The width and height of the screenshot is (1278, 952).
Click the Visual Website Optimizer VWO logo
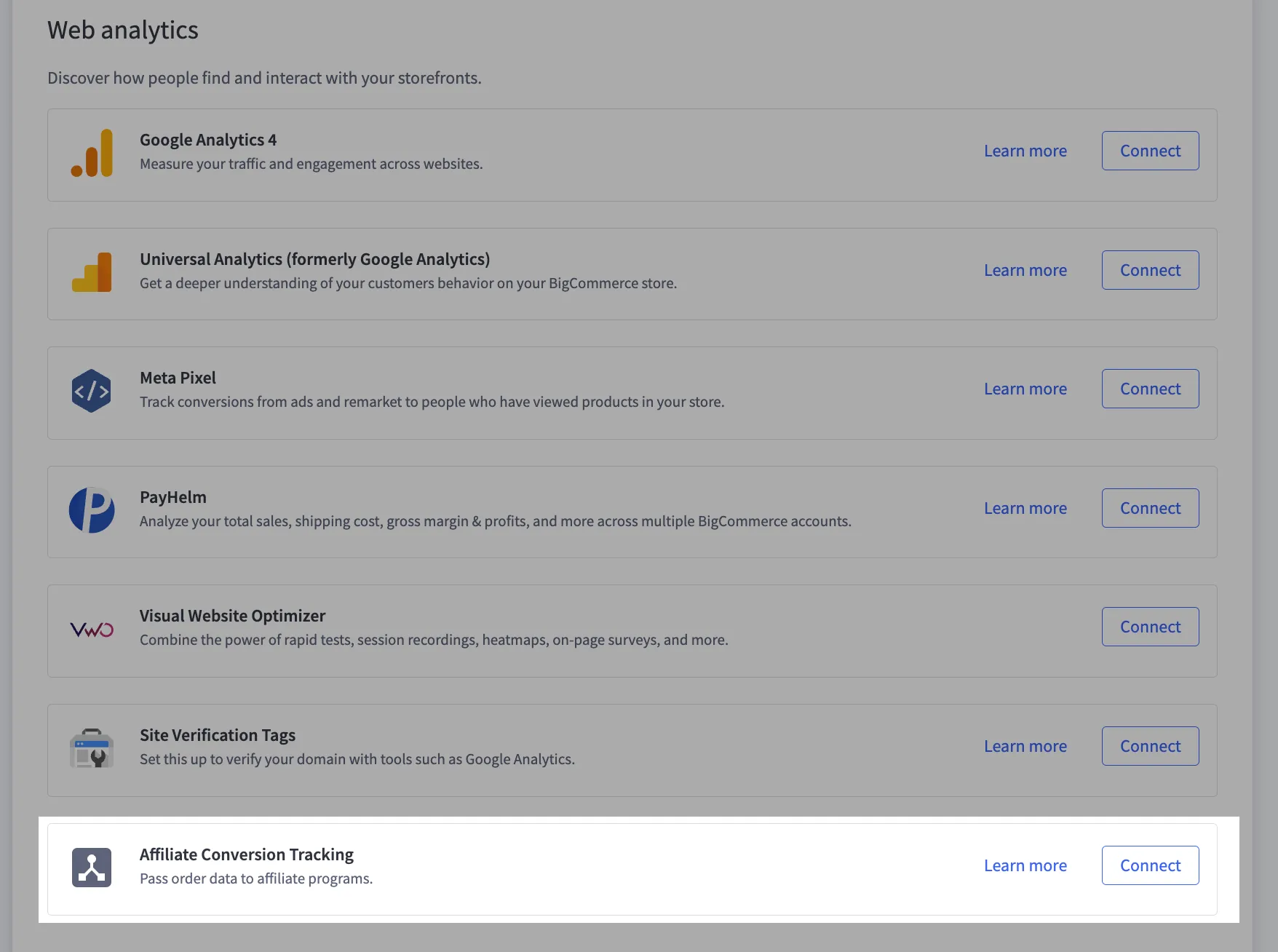pos(92,630)
